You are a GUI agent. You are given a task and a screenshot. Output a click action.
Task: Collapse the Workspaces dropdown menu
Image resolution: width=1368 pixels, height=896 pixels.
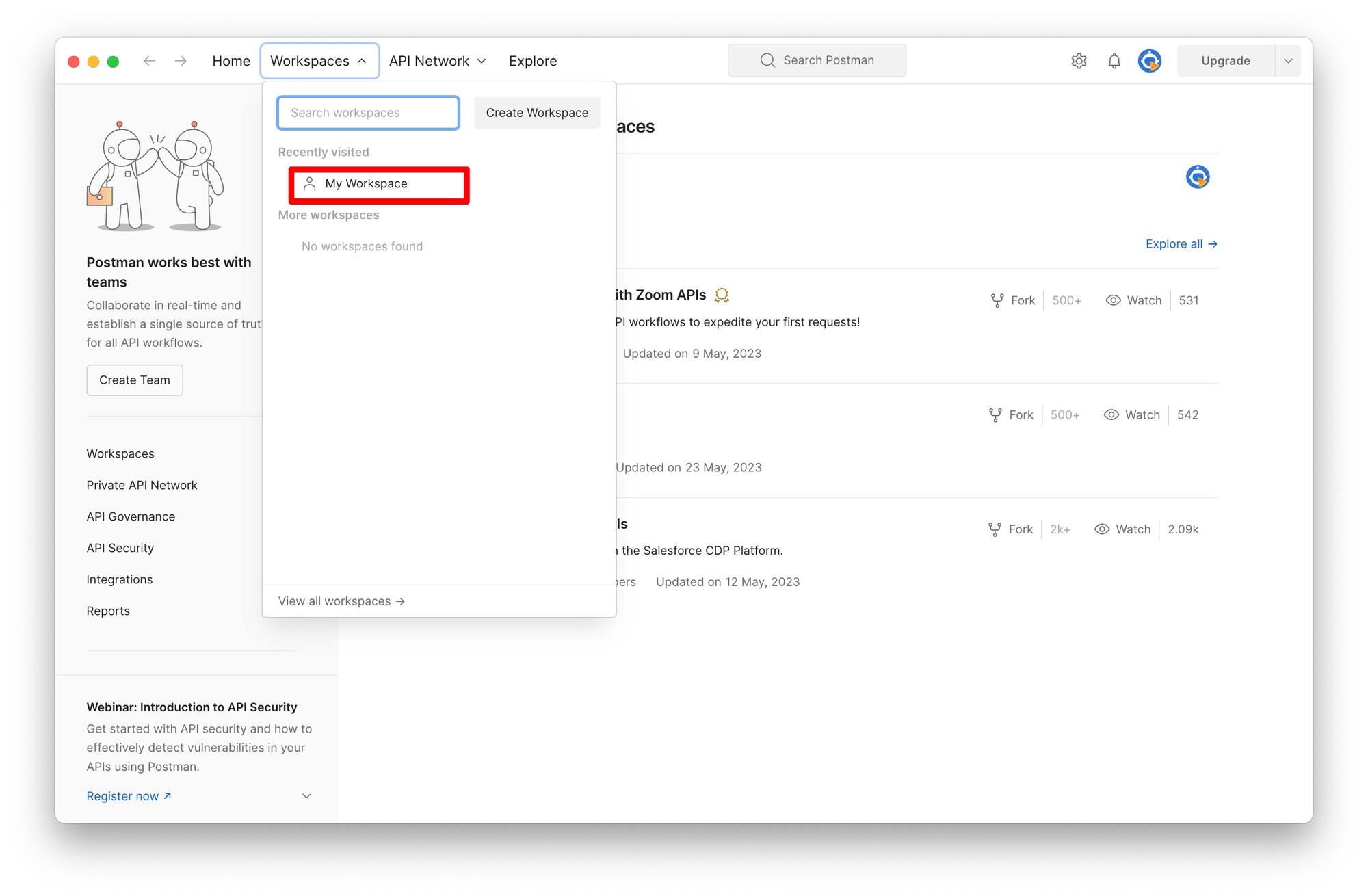[319, 61]
